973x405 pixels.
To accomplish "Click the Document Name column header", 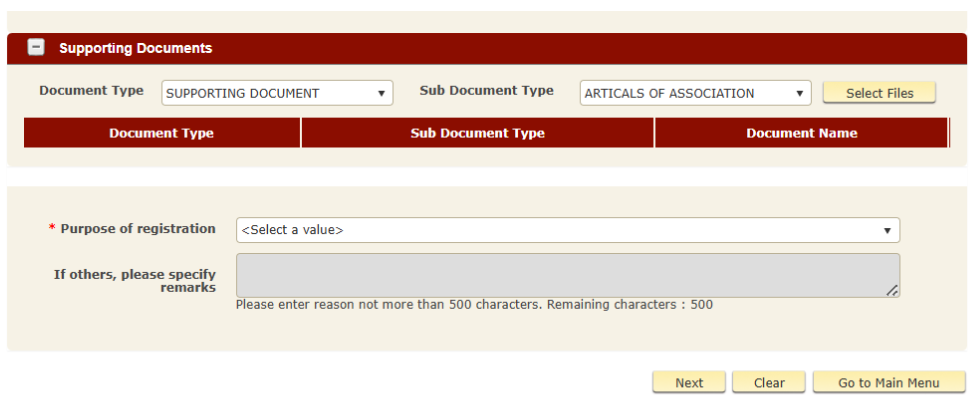I will (801, 133).
